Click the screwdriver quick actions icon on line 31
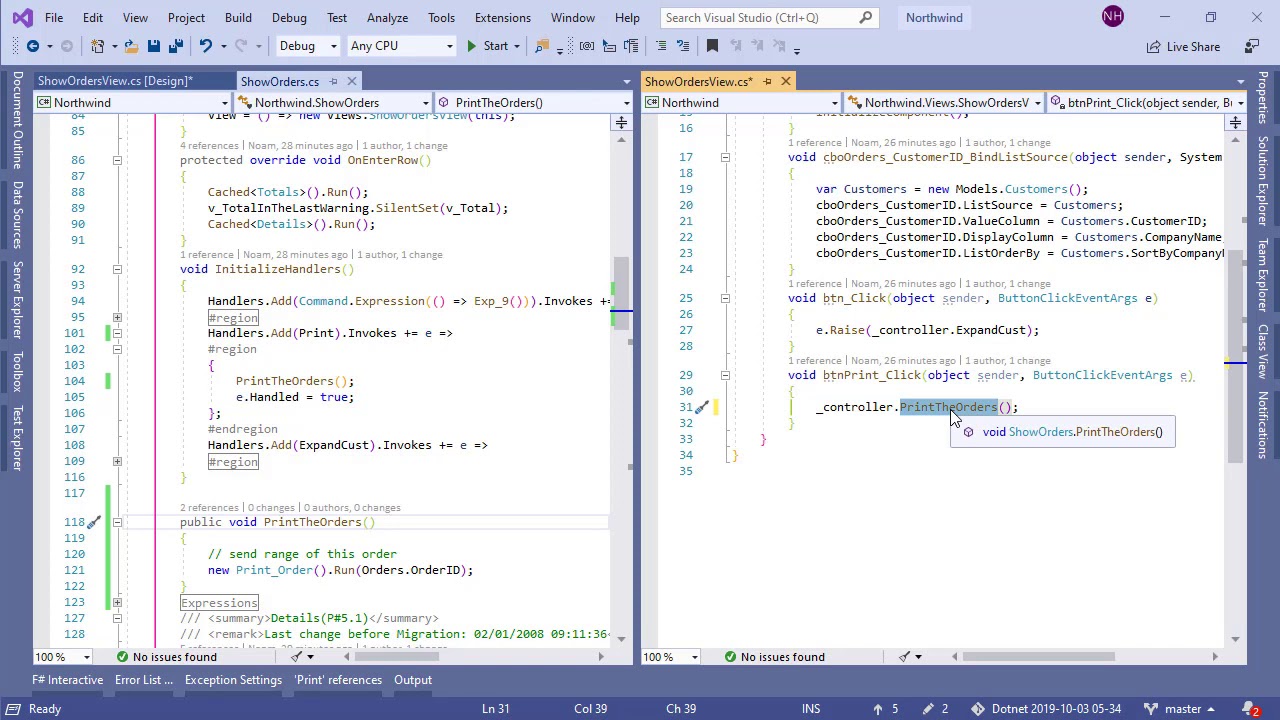1280x720 pixels. [702, 407]
